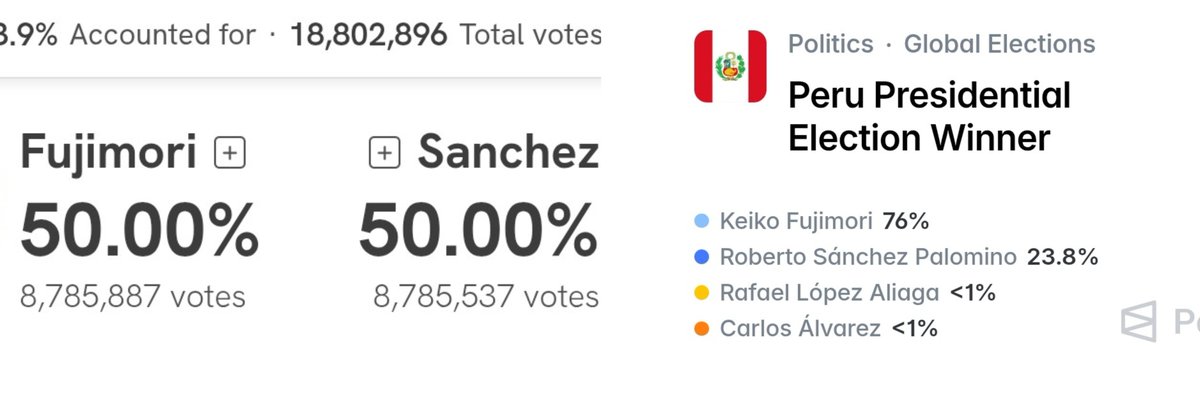Open Peru Presidential Election Winner title

click(929, 116)
